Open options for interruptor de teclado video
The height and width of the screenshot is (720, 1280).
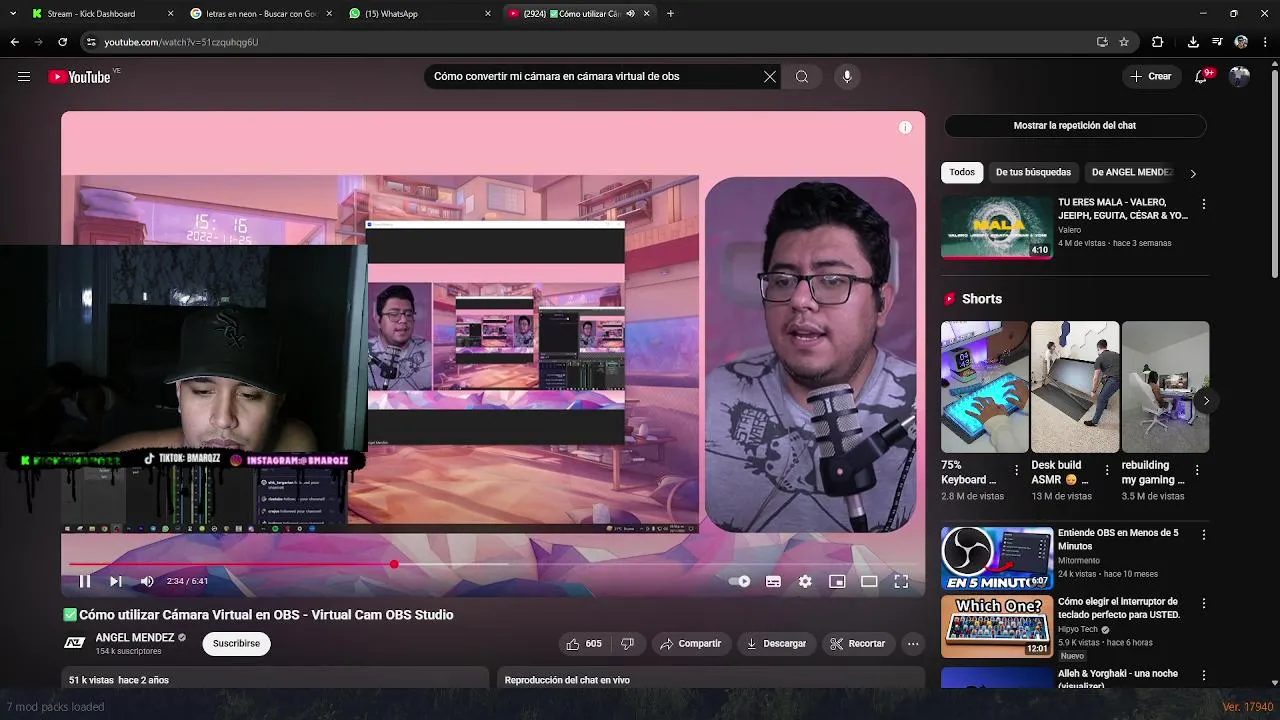pyautogui.click(x=1204, y=604)
